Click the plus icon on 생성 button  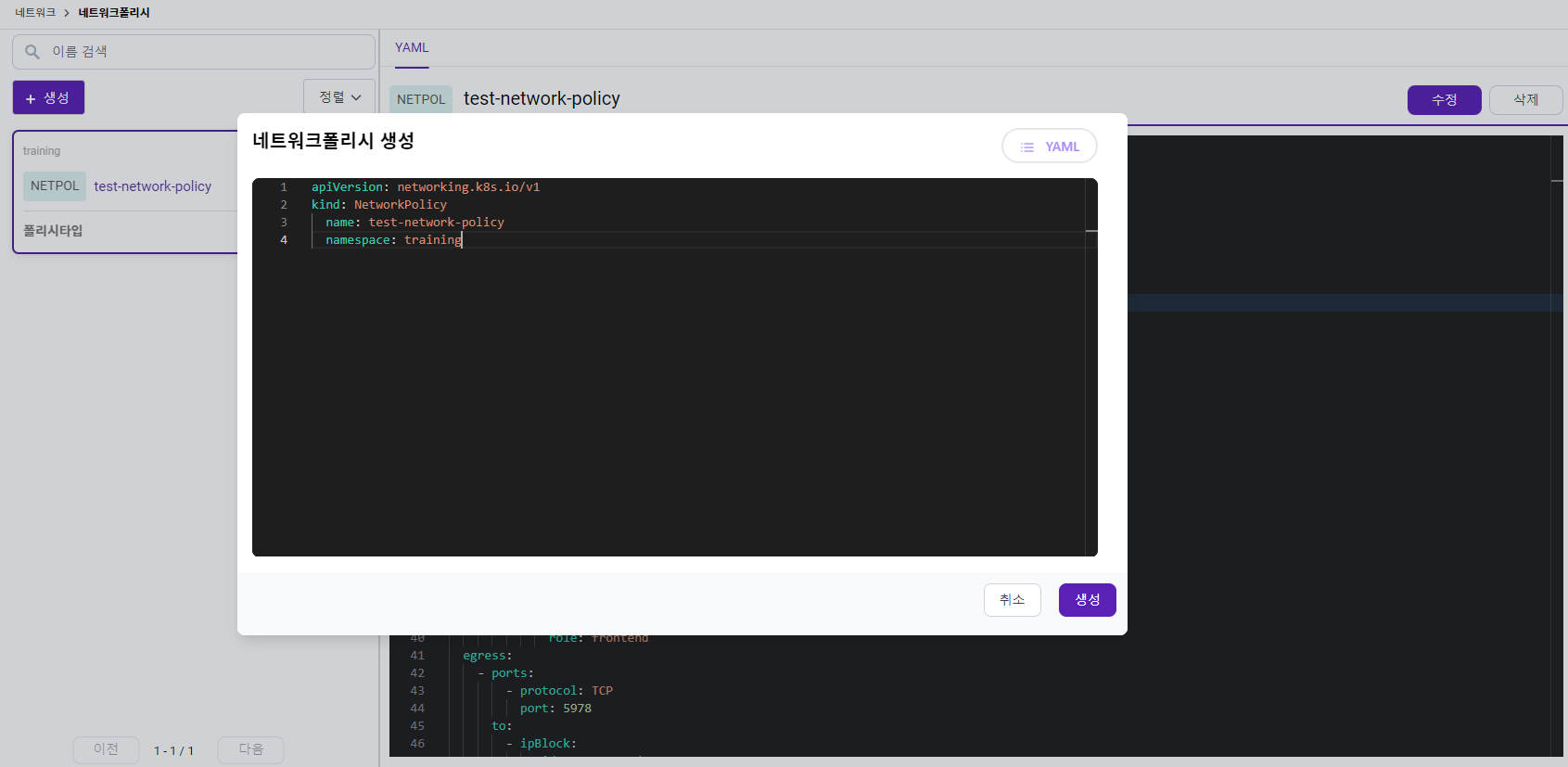pos(31,98)
